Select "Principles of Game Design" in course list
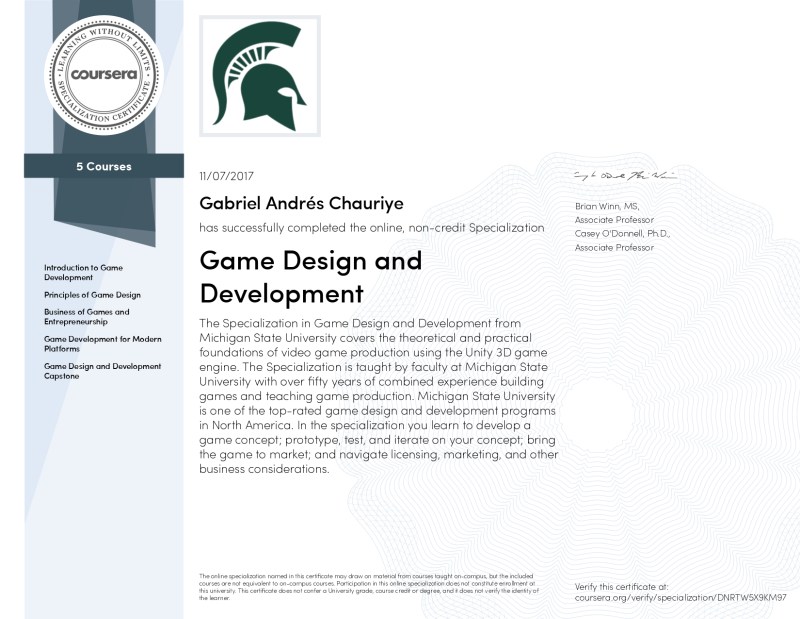The width and height of the screenshot is (800, 619). pos(92,295)
